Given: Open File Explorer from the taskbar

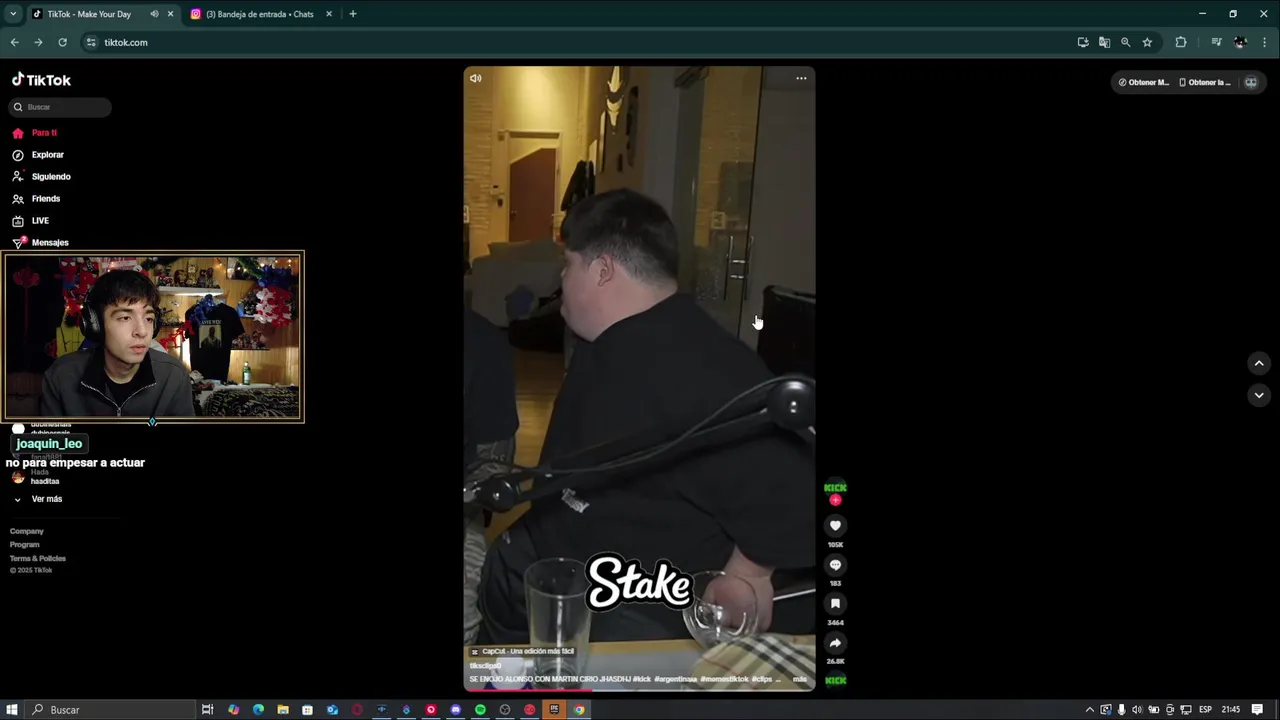Looking at the screenshot, I should click(283, 710).
